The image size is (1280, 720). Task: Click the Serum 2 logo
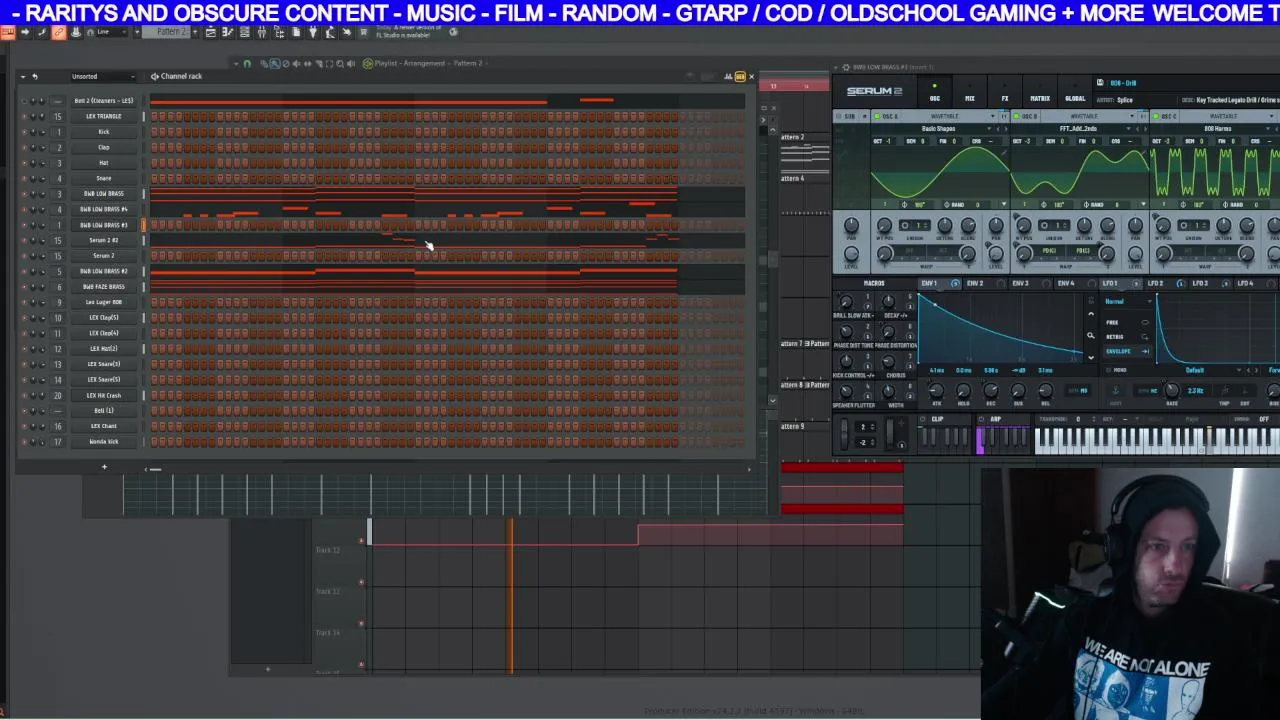[x=874, y=91]
